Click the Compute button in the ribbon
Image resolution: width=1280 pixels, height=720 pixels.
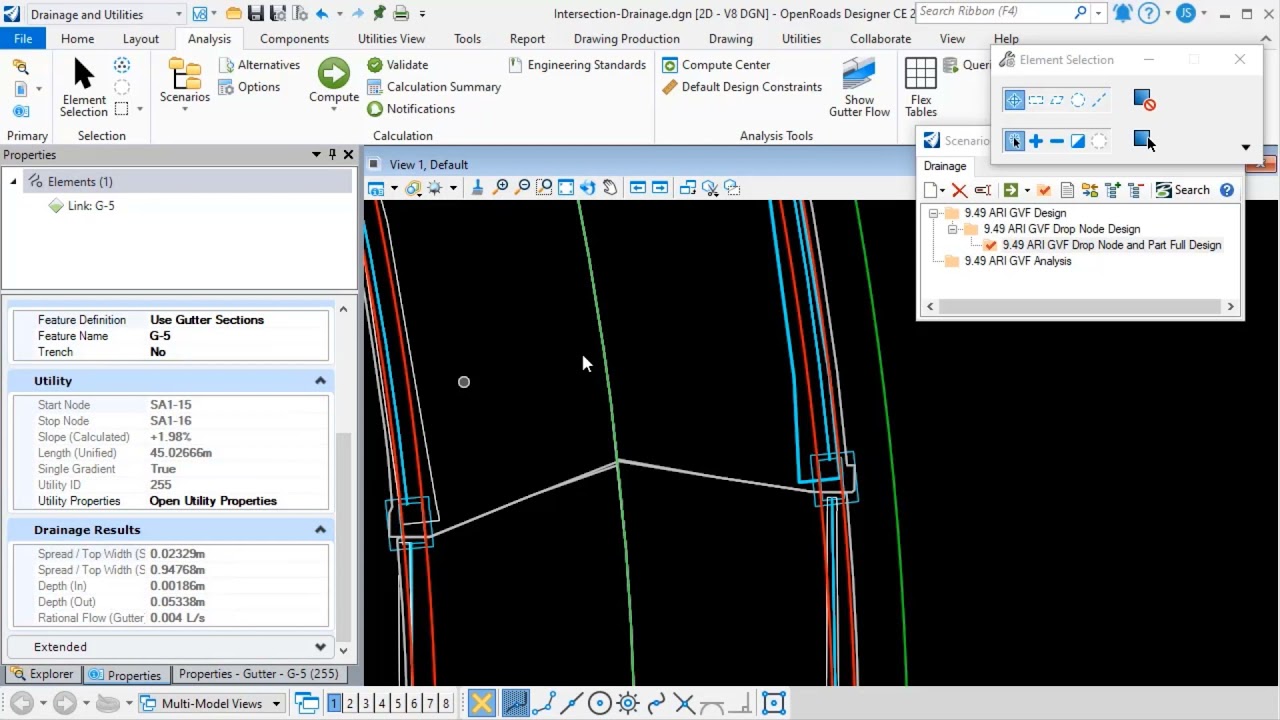click(333, 80)
